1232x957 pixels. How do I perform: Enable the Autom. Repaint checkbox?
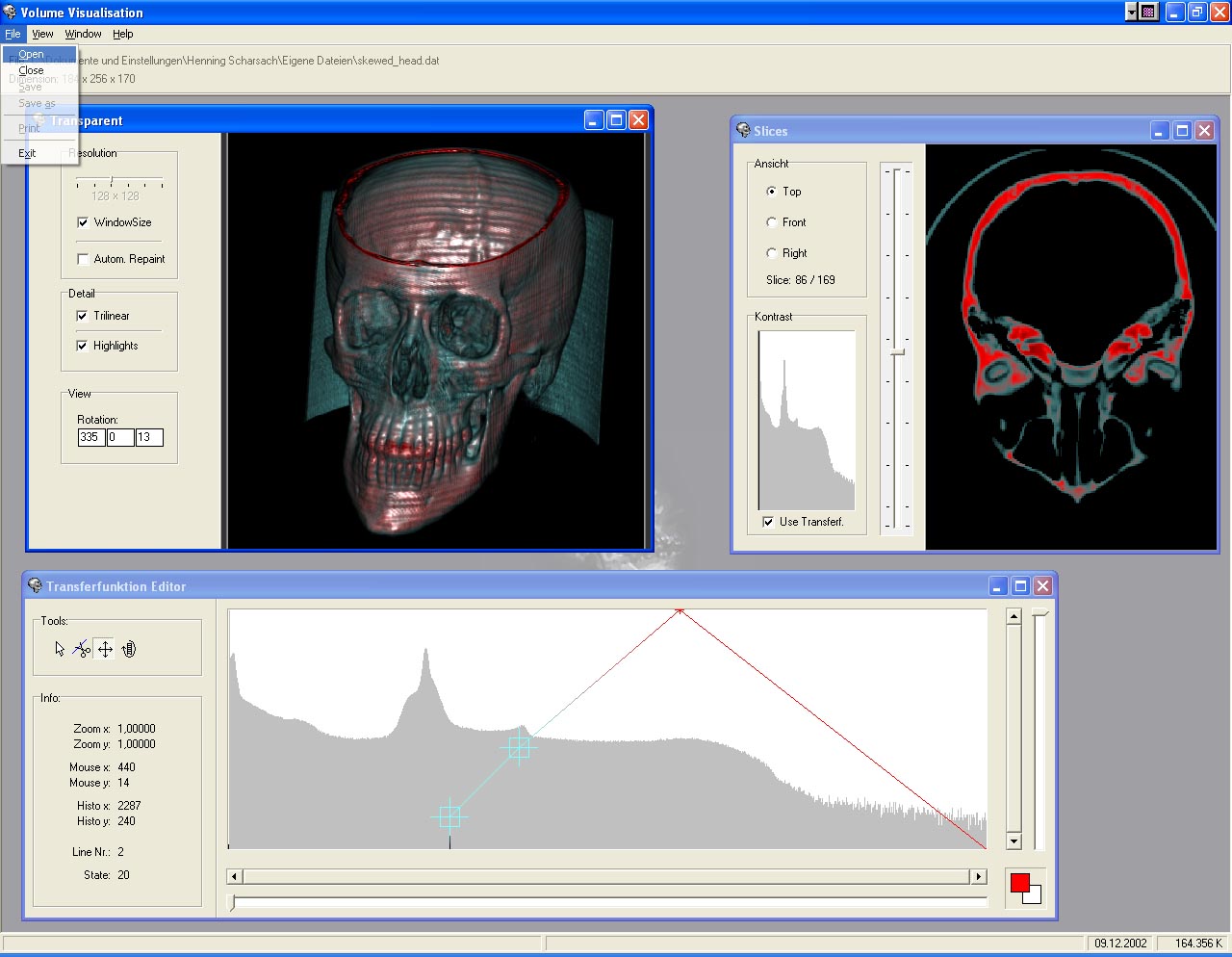(x=83, y=259)
